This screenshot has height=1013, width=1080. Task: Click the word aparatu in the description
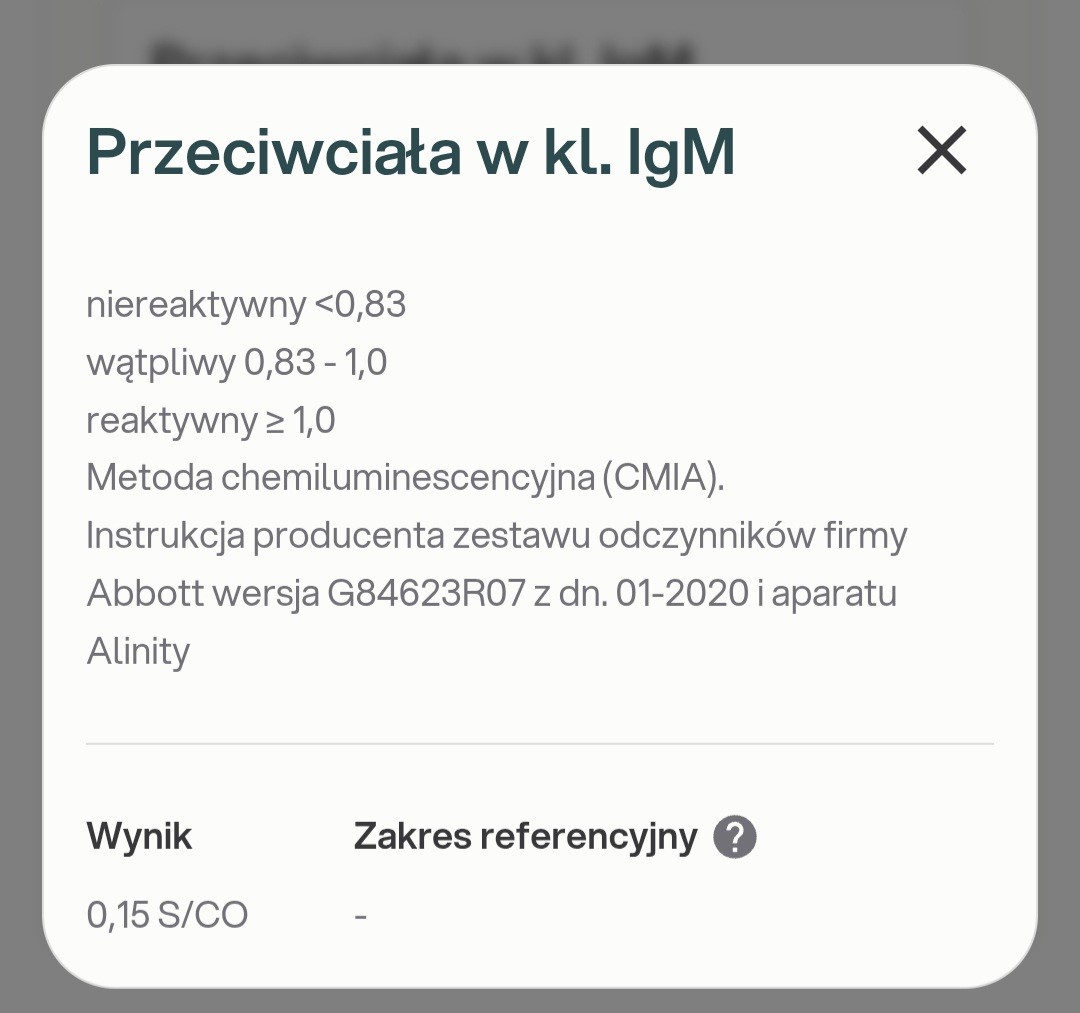(x=834, y=594)
